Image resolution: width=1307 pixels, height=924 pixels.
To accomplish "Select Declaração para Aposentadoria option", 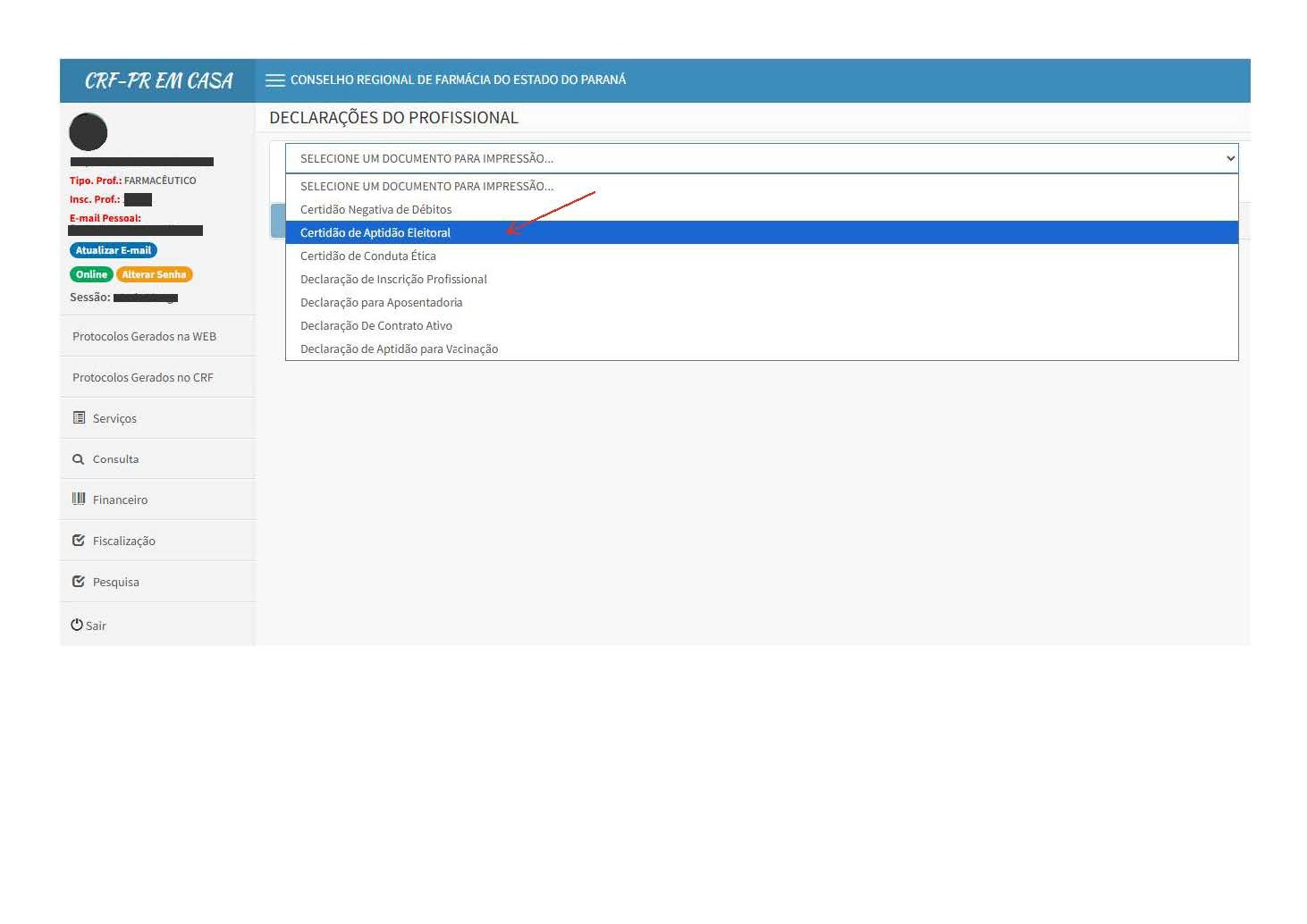I will coord(381,302).
